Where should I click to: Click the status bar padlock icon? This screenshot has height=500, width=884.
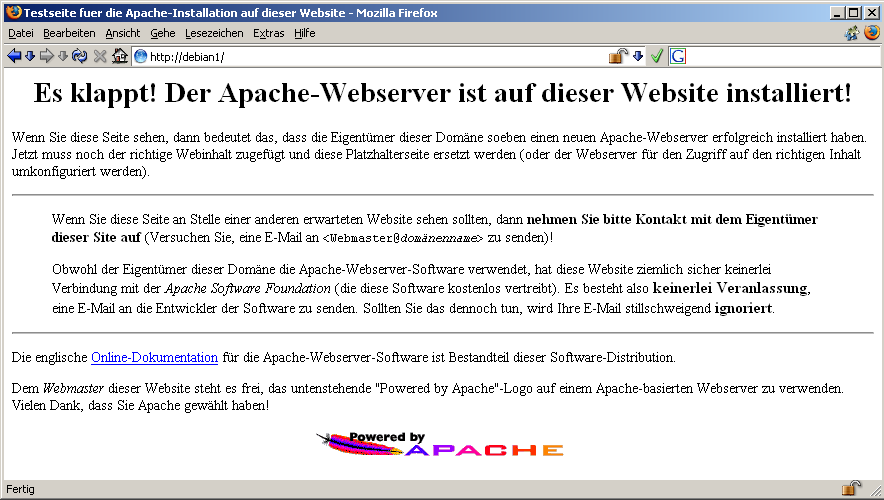pyautogui.click(x=851, y=488)
